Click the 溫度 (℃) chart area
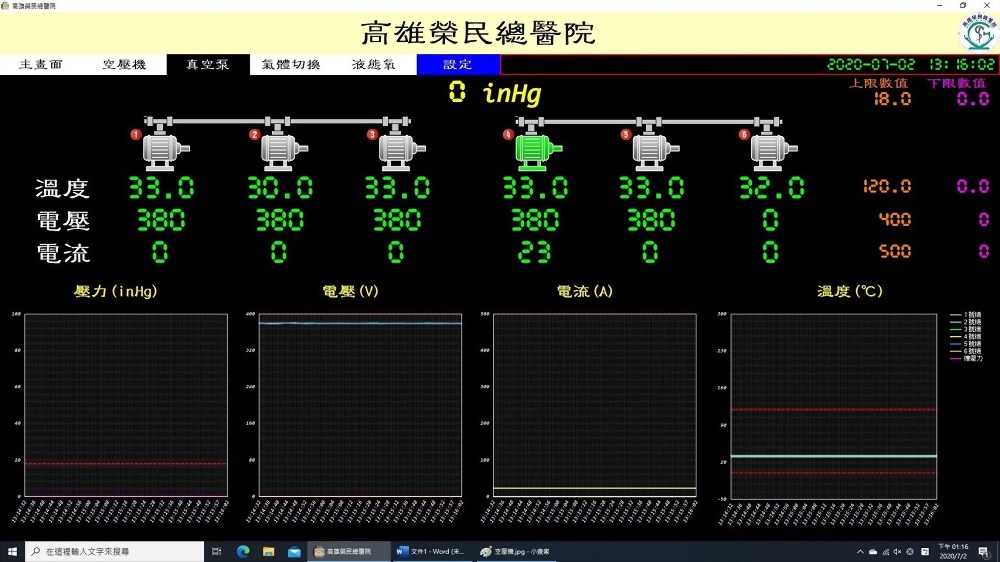The height and width of the screenshot is (562, 1000). [x=834, y=406]
